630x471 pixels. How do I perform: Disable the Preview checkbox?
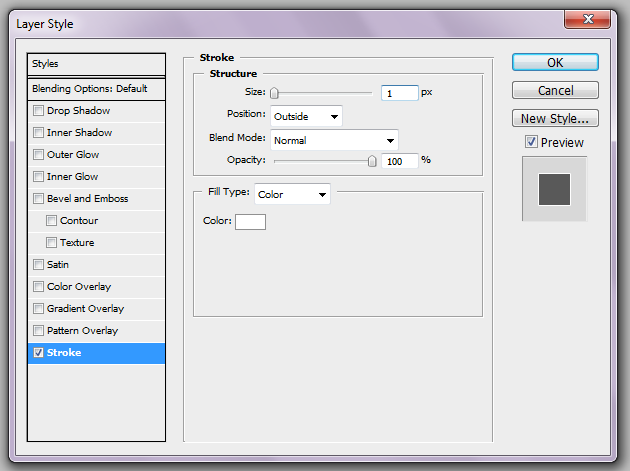(x=531, y=143)
